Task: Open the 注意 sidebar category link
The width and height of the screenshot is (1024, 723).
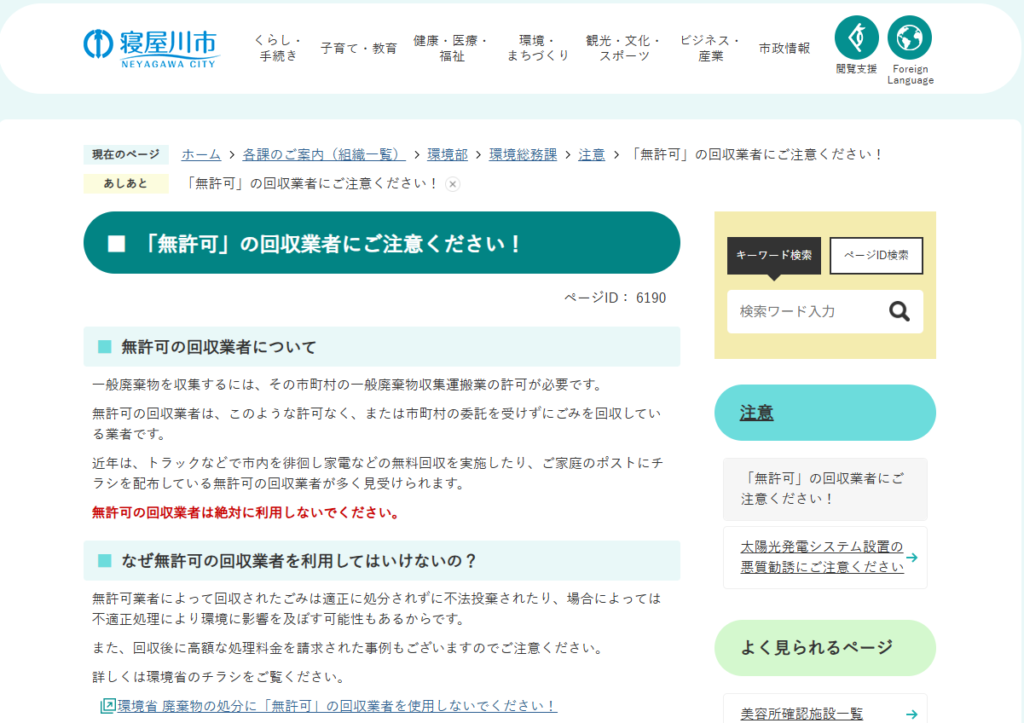Action: pyautogui.click(x=758, y=412)
